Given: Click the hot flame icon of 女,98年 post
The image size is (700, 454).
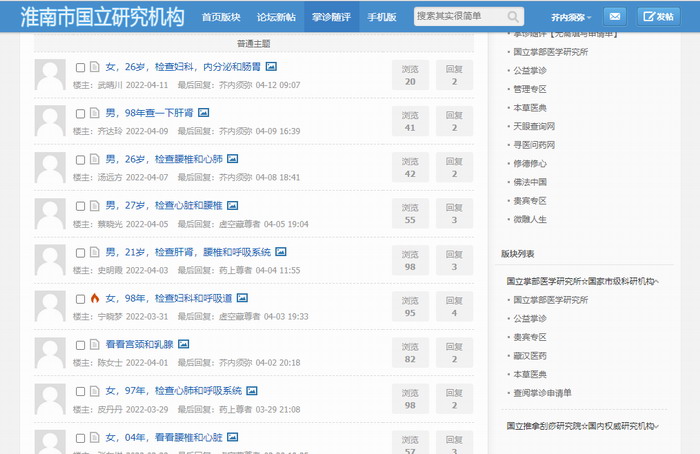Looking at the screenshot, I should click(x=95, y=298).
